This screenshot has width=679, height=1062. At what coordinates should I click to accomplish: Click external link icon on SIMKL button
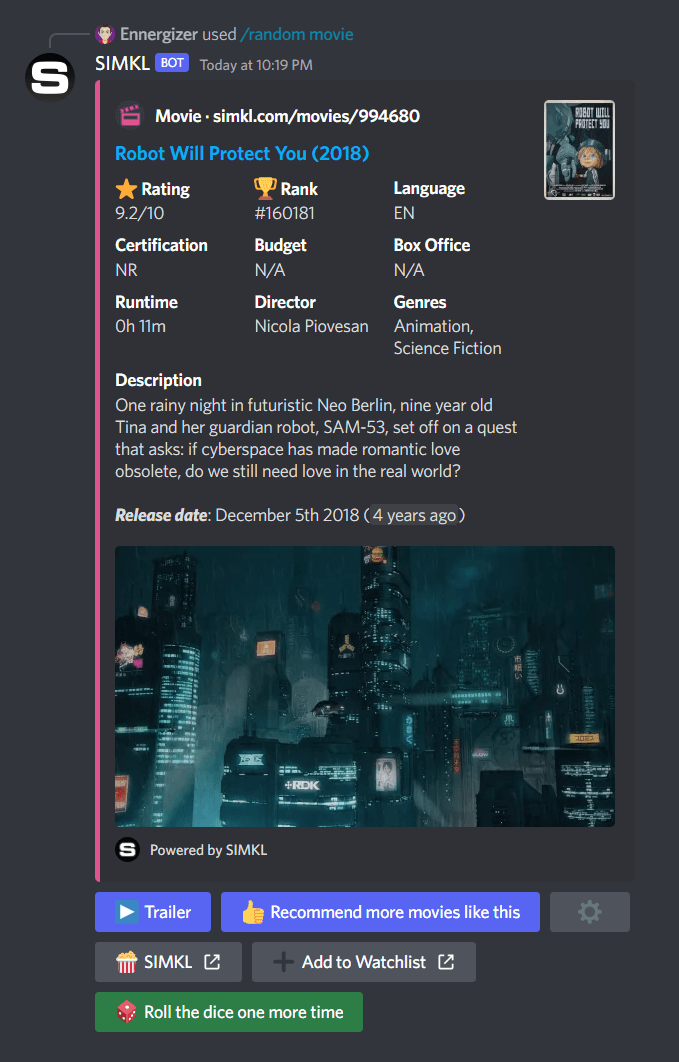212,962
